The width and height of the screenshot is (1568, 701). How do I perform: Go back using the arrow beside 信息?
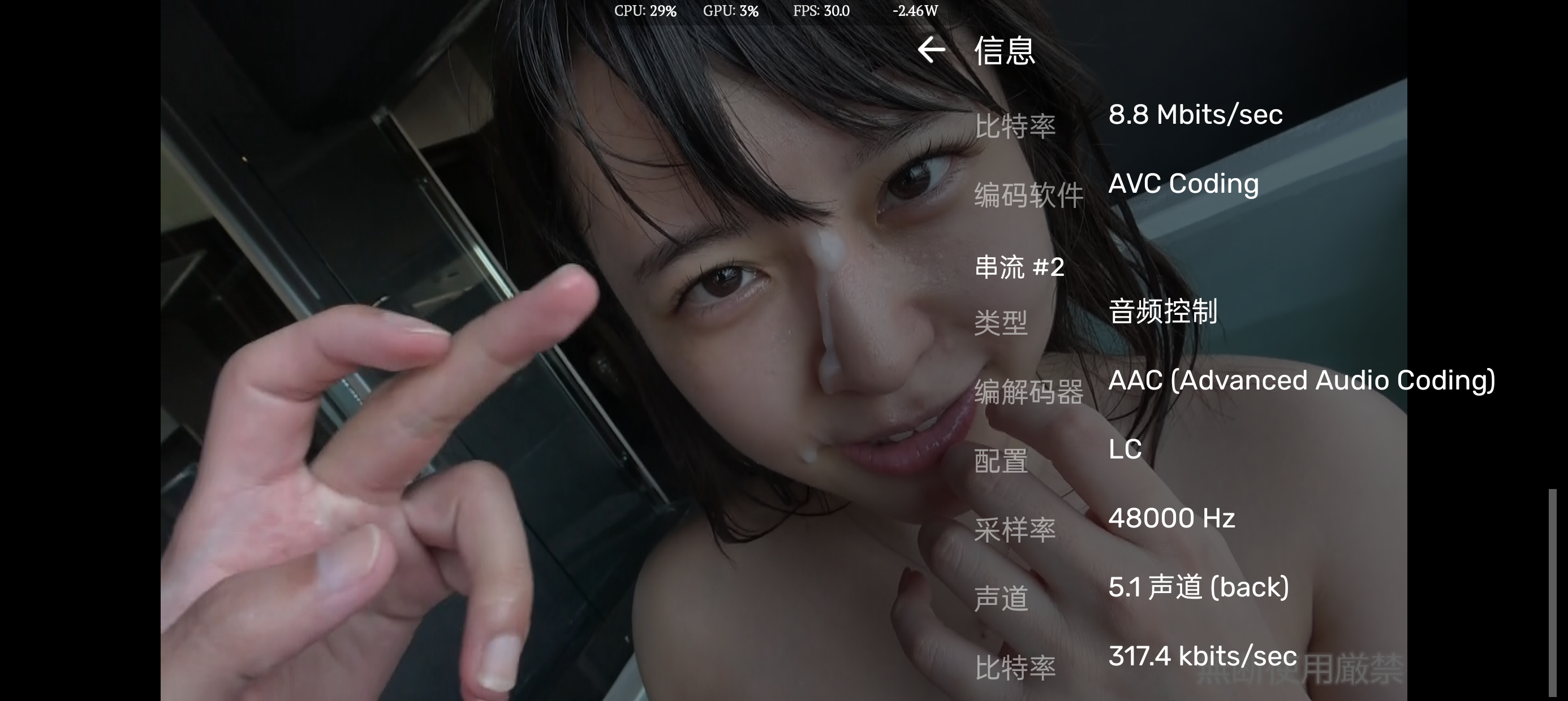[x=931, y=49]
